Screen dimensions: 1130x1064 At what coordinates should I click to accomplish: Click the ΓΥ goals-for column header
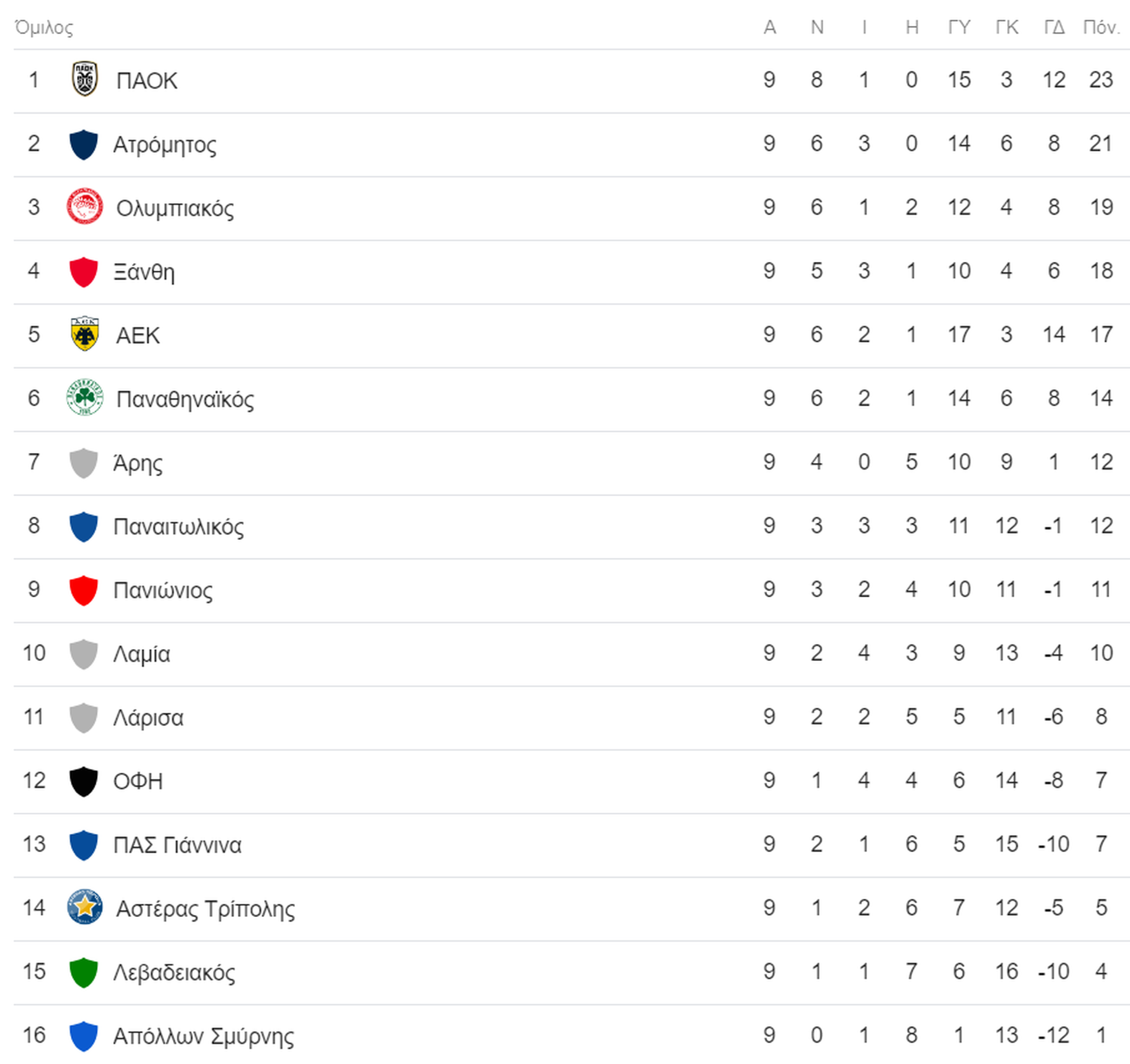pyautogui.click(x=959, y=27)
